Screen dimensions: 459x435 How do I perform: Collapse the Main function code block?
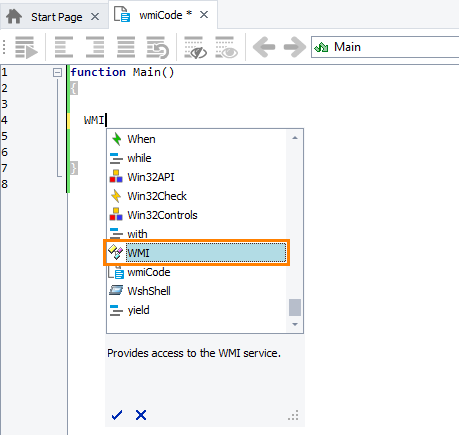[x=57, y=72]
